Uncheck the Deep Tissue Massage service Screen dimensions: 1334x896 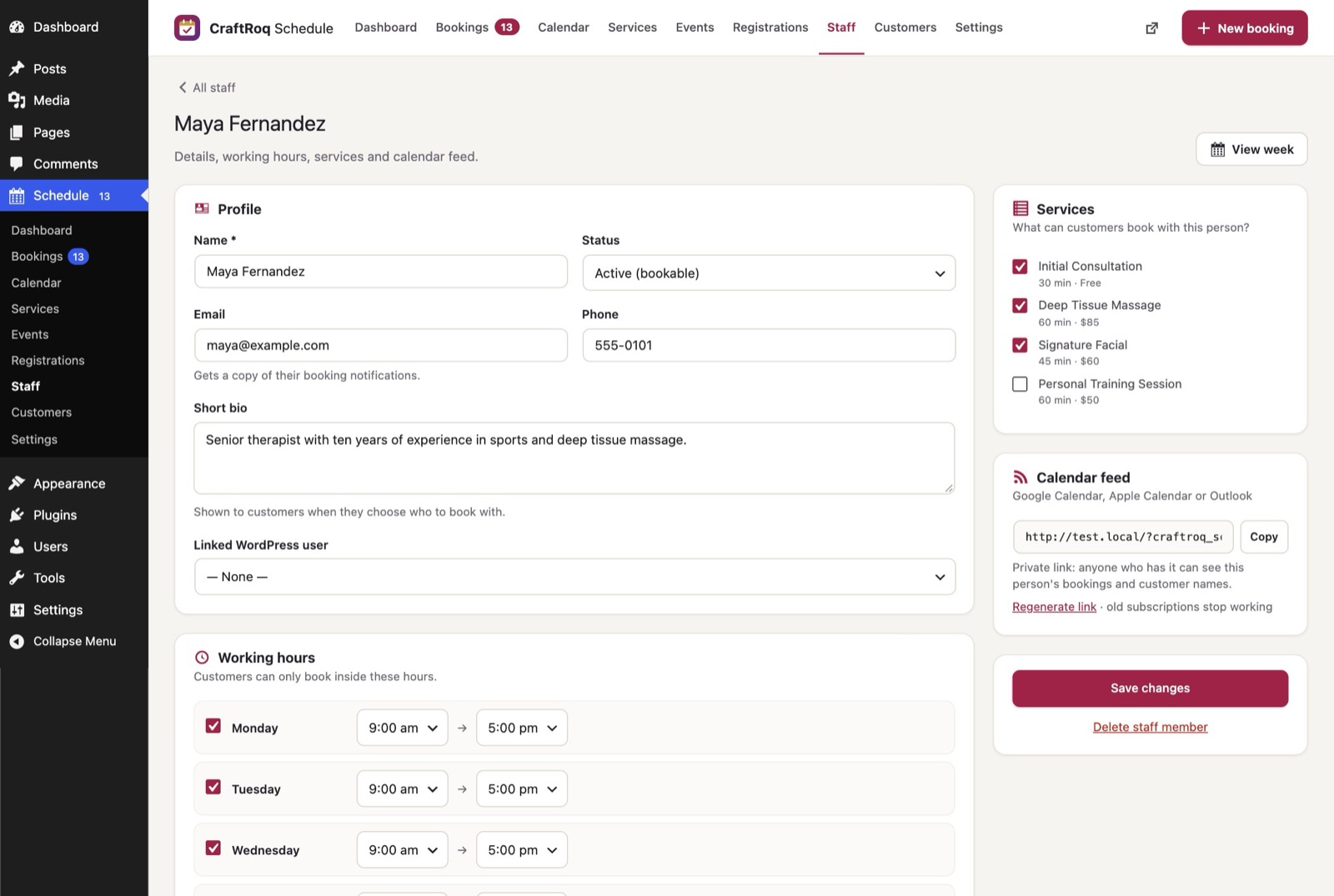point(1020,306)
